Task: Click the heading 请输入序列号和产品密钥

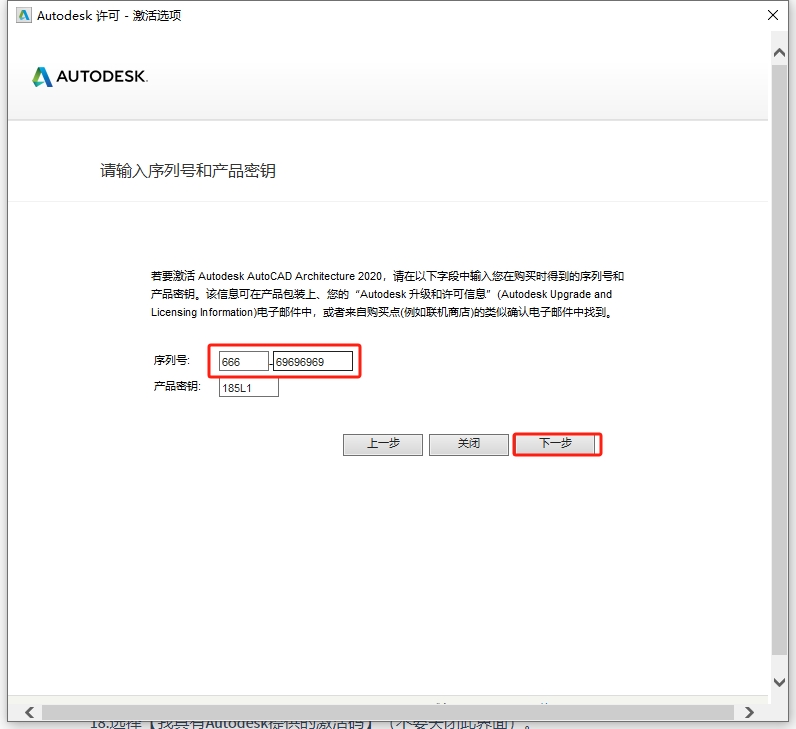Action: tap(188, 171)
